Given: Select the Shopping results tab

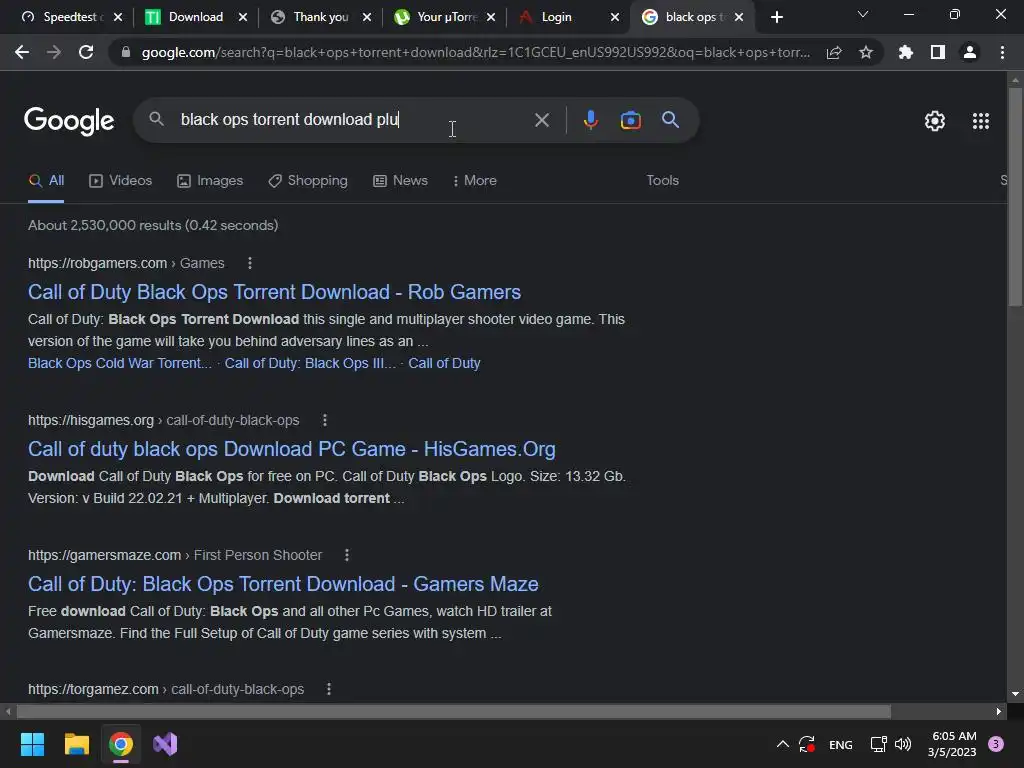Looking at the screenshot, I should click(308, 181).
